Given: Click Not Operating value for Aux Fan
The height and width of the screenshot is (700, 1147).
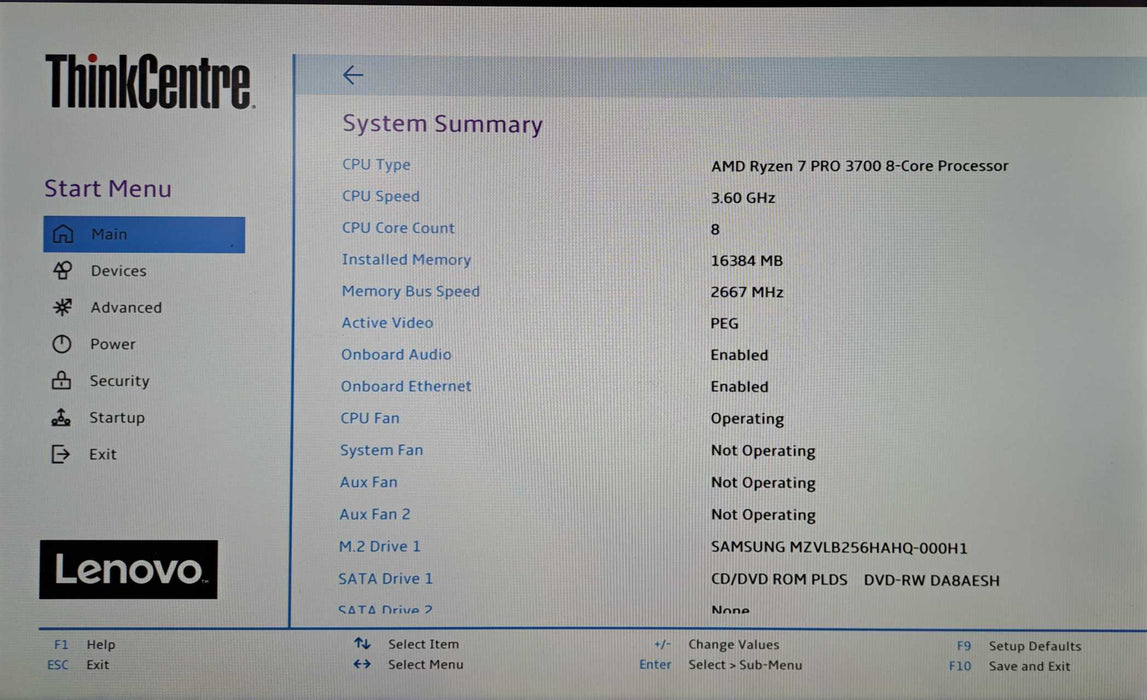Looking at the screenshot, I should pos(763,483).
